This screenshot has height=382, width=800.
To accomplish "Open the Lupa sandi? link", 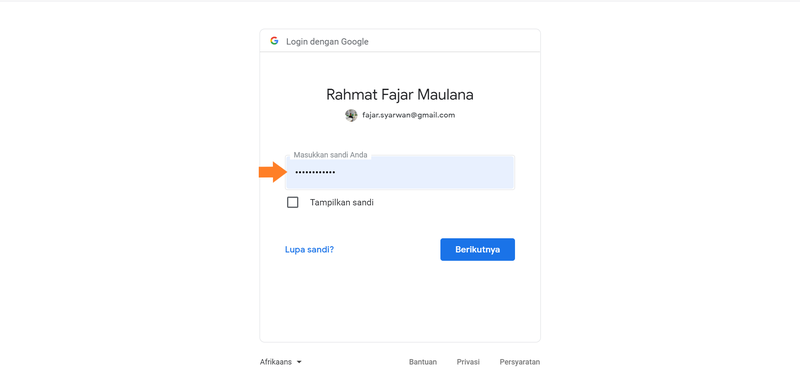I will point(309,249).
